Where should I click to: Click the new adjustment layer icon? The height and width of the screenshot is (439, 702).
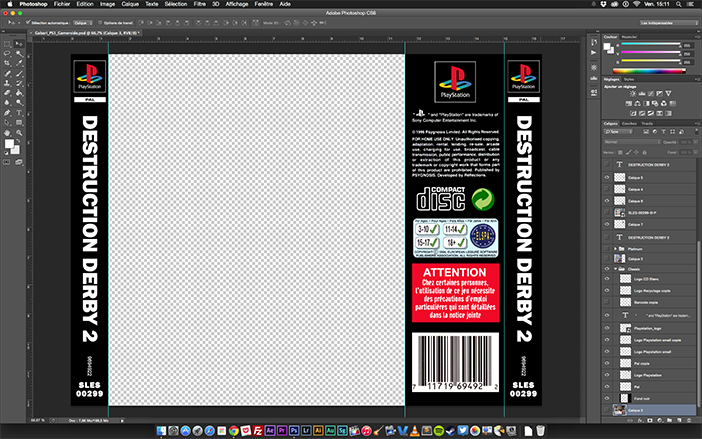[x=659, y=420]
